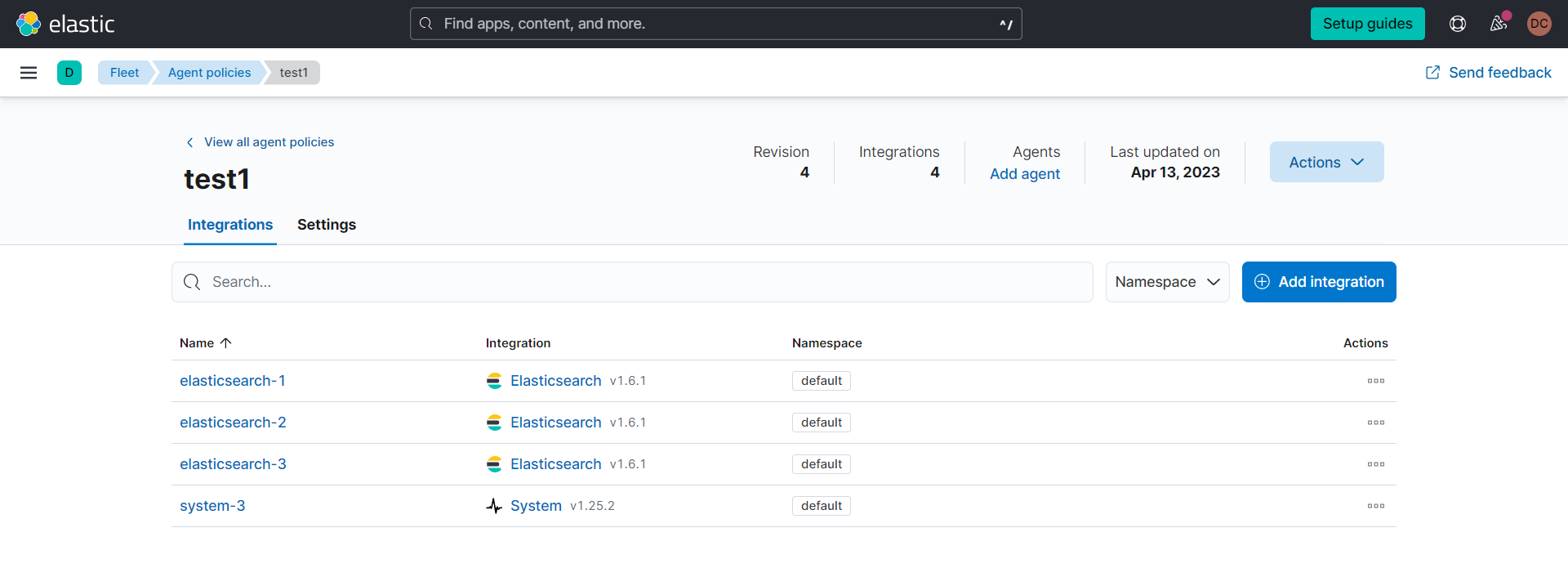This screenshot has height=577, width=1568.
Task: Click the System pulse icon in system-3 row
Action: coord(494,506)
